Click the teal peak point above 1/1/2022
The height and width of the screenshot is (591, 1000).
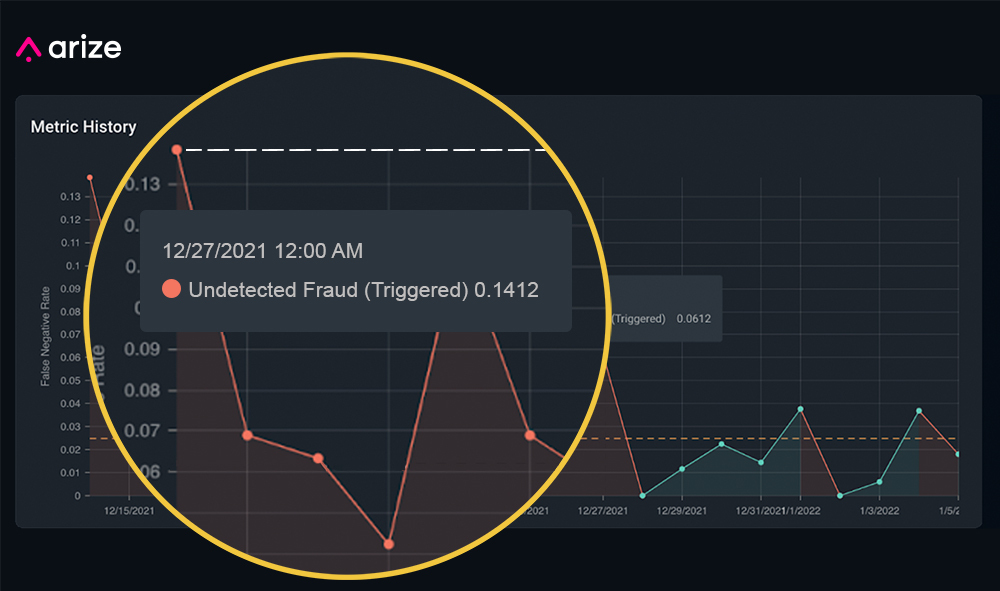801,409
